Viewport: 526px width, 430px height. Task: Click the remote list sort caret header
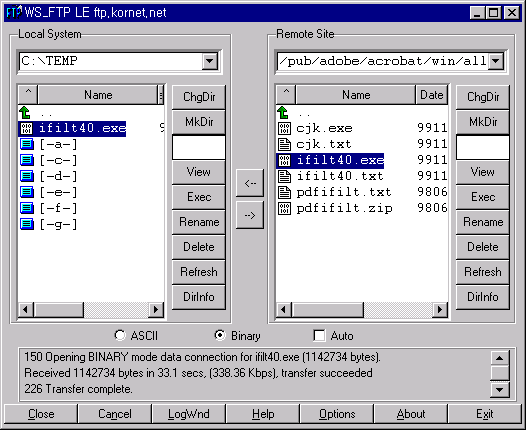[286, 95]
